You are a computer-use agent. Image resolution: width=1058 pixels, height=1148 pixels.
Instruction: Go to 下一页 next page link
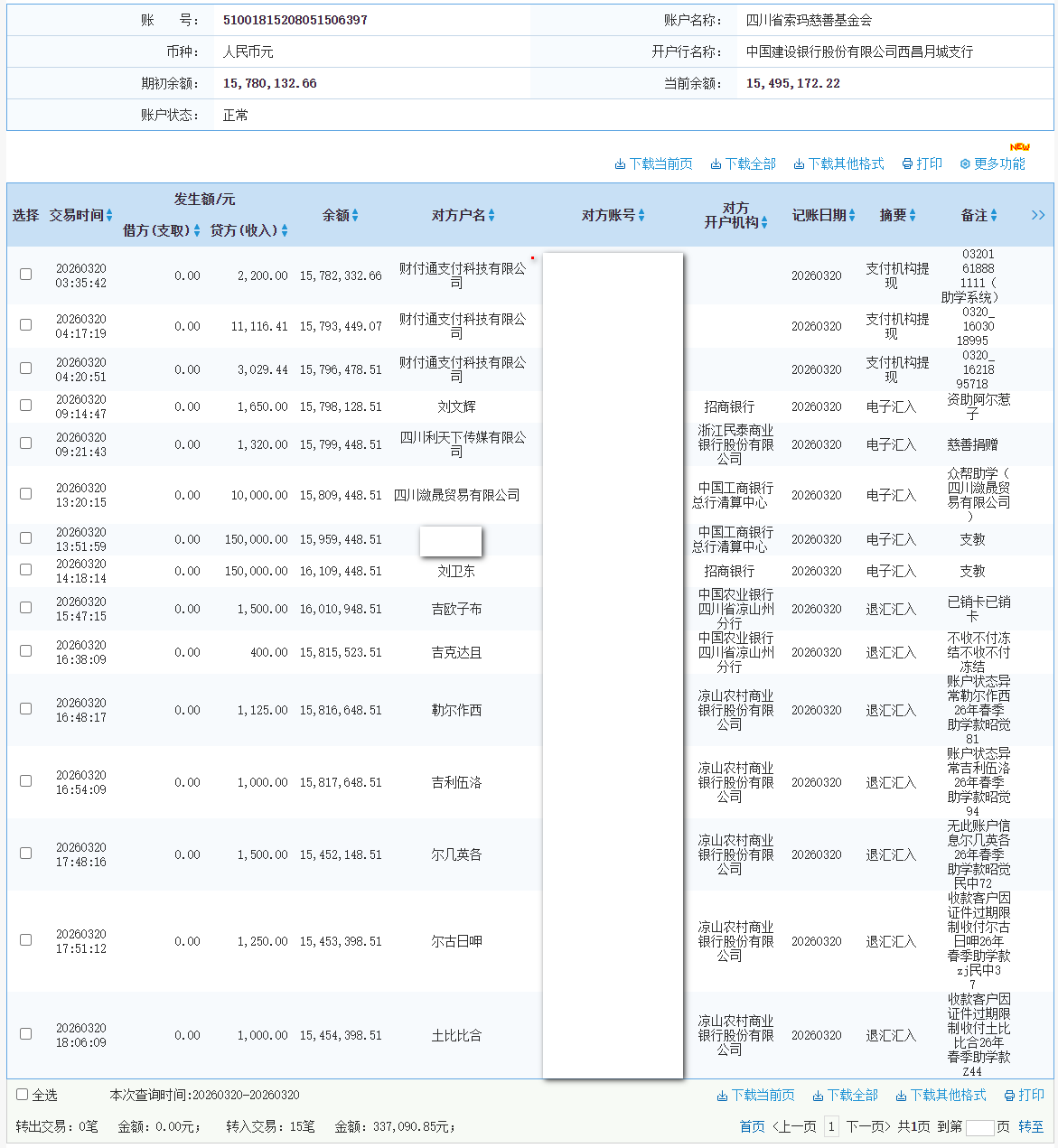click(866, 1126)
